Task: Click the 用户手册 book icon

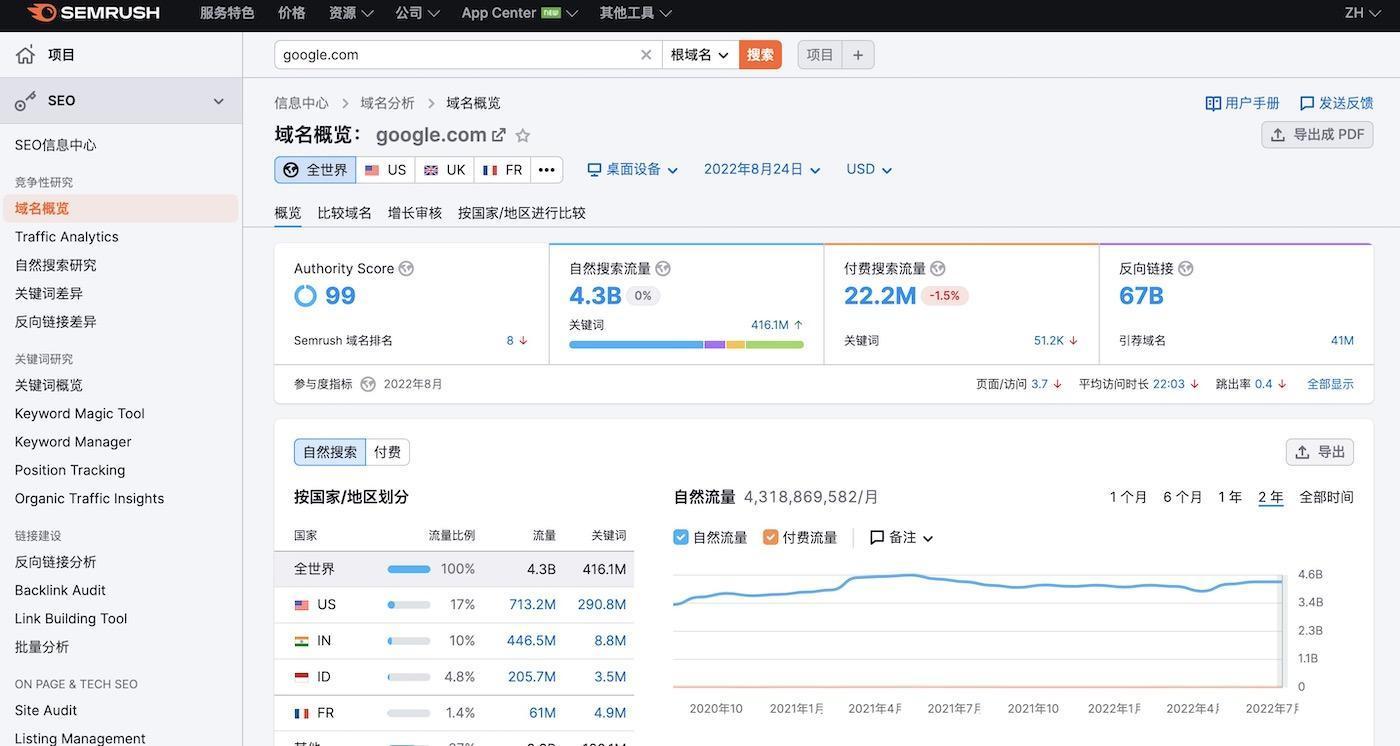Action: [1213, 103]
